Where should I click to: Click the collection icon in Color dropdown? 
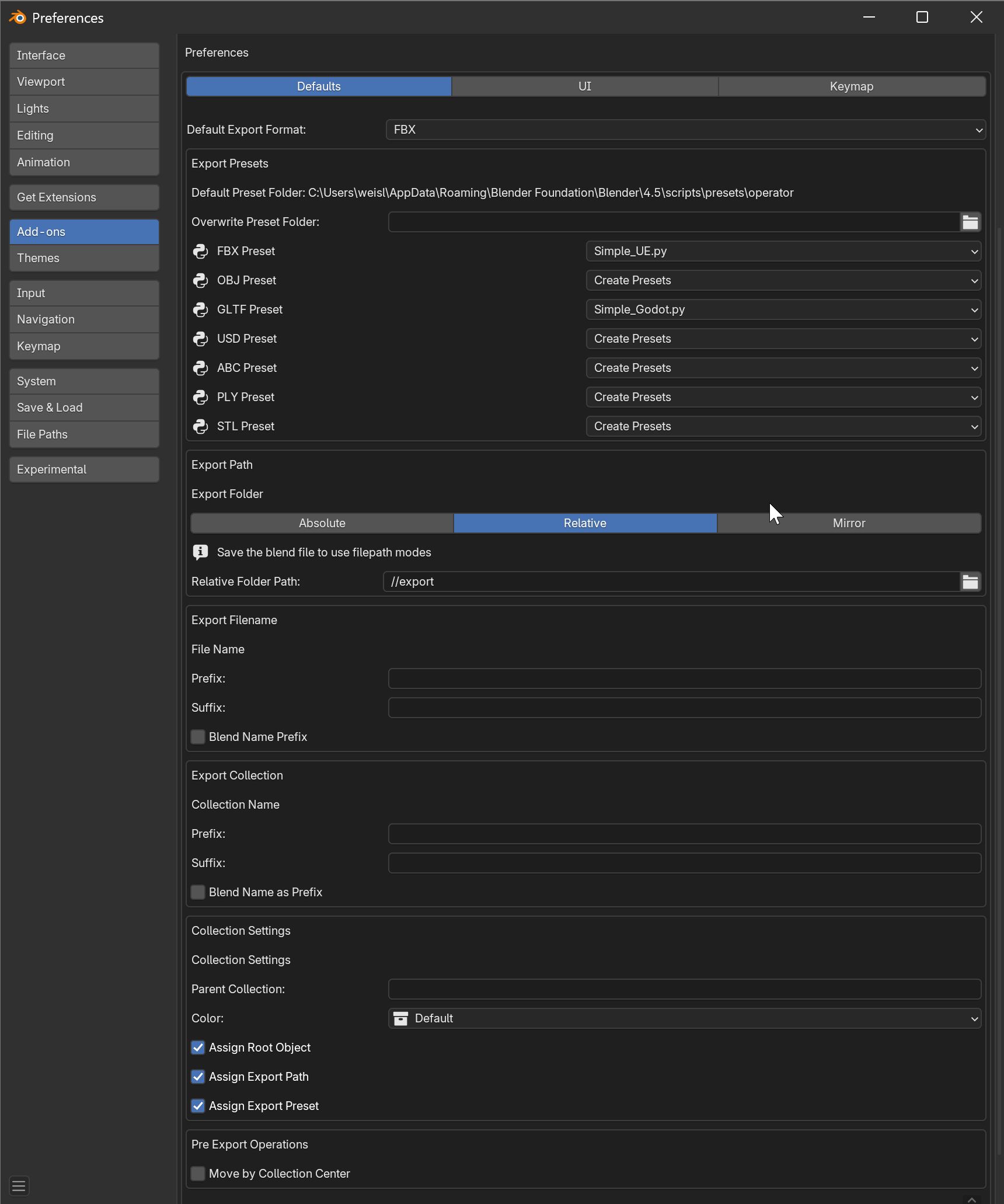point(400,1018)
